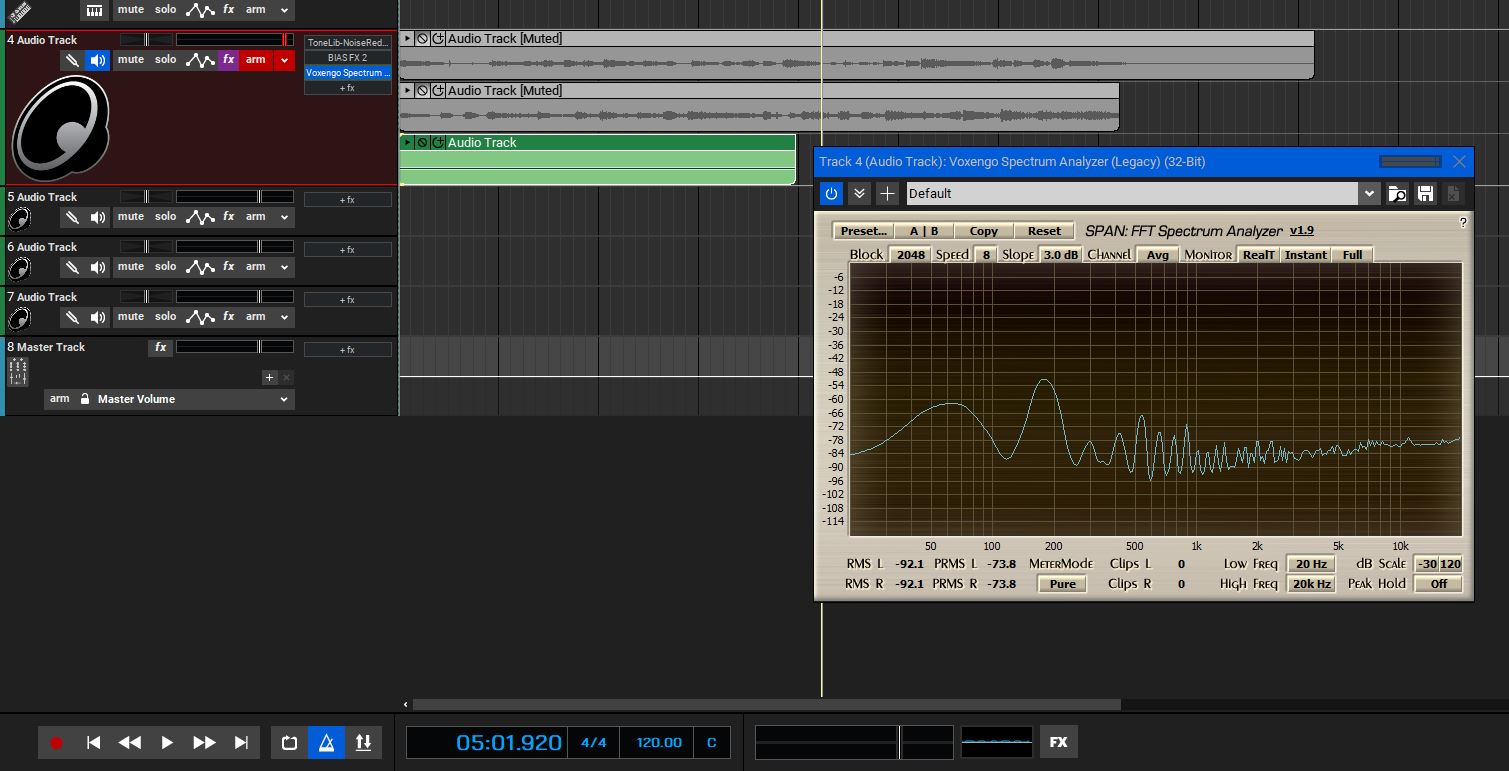Viewport: 1509px width, 771px height.
Task: Mute track 4 Audio Track
Action: pos(131,60)
